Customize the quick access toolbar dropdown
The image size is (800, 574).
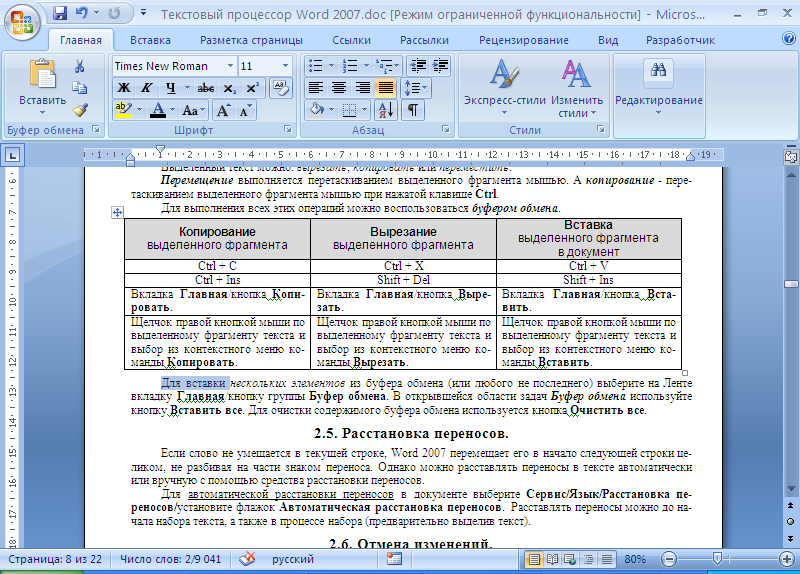[143, 13]
